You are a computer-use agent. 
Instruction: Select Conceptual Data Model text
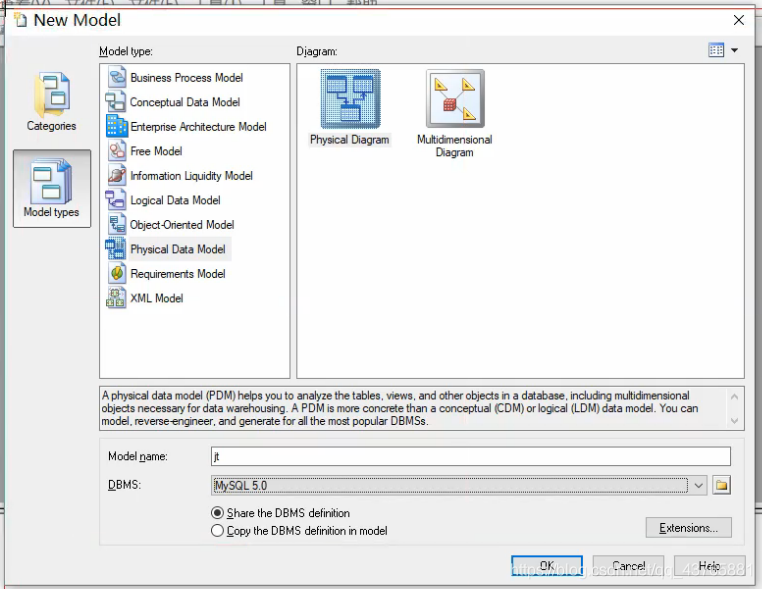pos(185,102)
